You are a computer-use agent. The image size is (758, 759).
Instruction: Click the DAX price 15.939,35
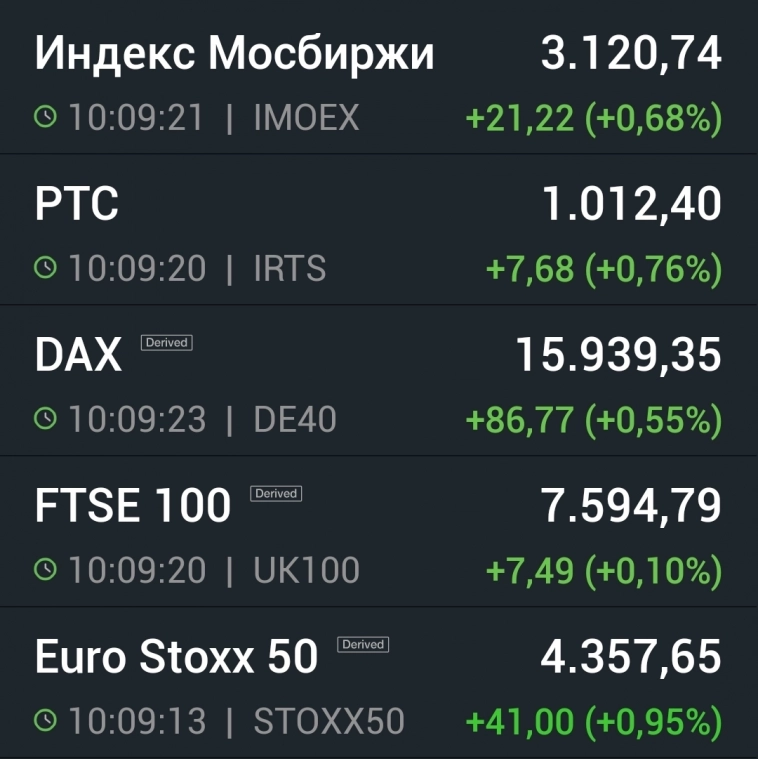tap(618, 356)
